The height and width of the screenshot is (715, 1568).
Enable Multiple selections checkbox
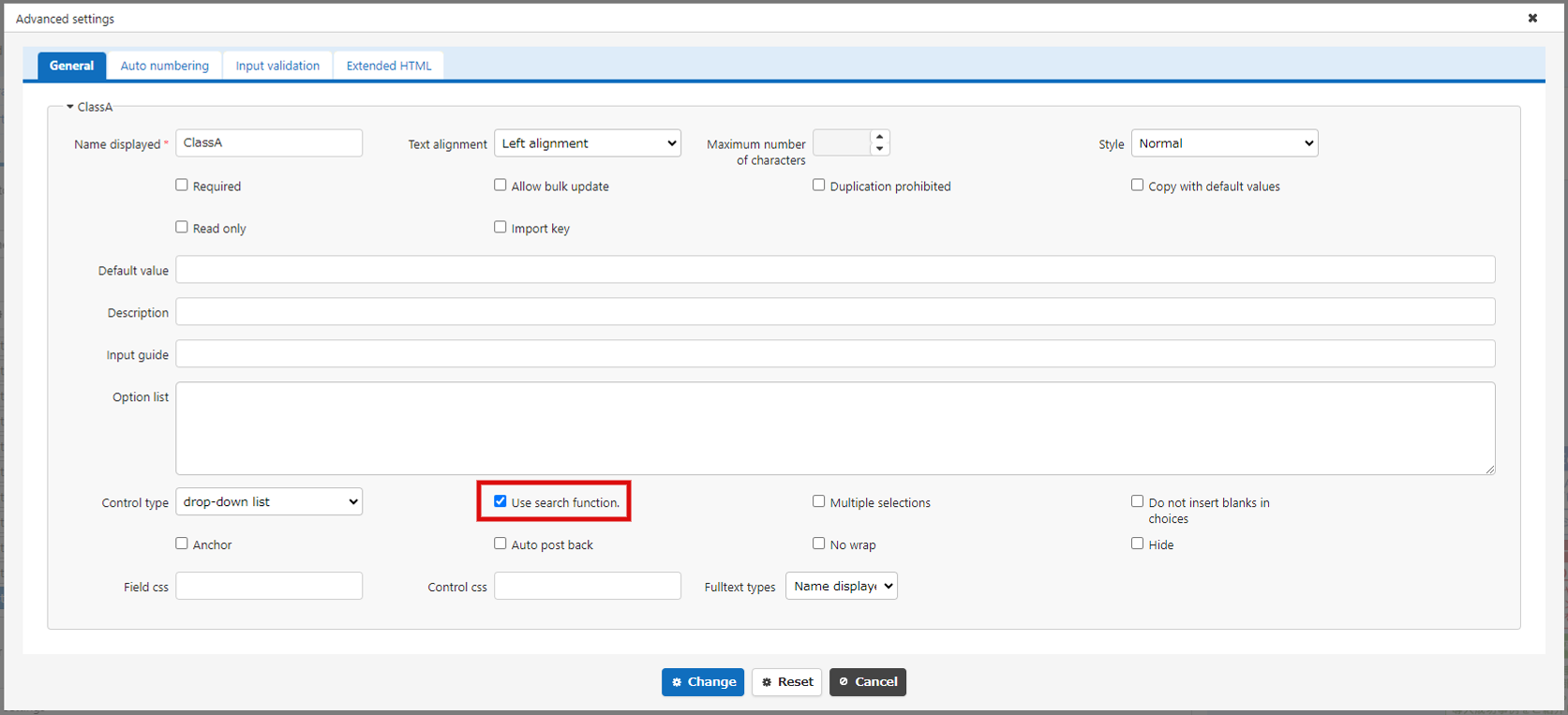[x=819, y=501]
